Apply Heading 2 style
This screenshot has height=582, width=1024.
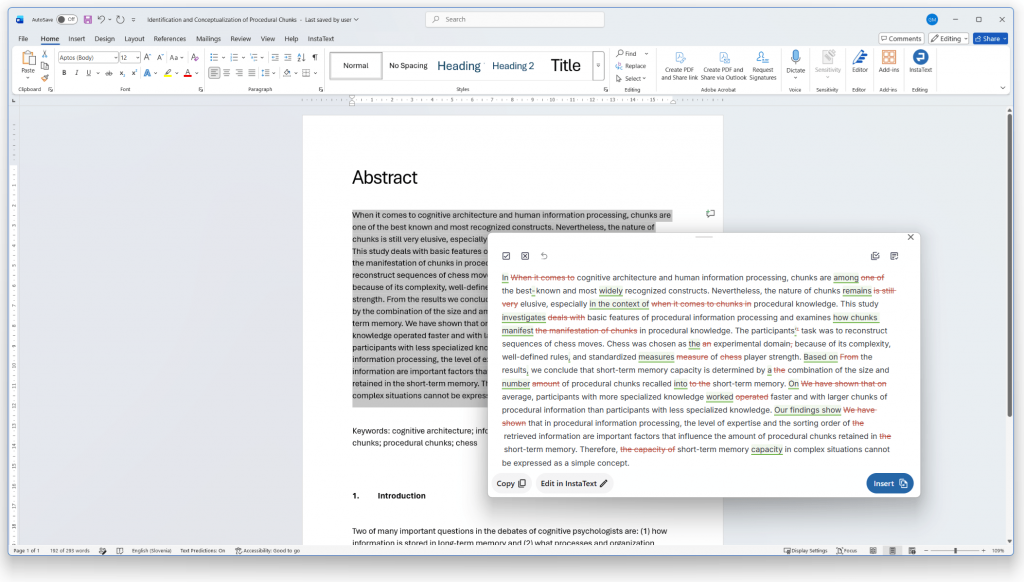coord(513,65)
